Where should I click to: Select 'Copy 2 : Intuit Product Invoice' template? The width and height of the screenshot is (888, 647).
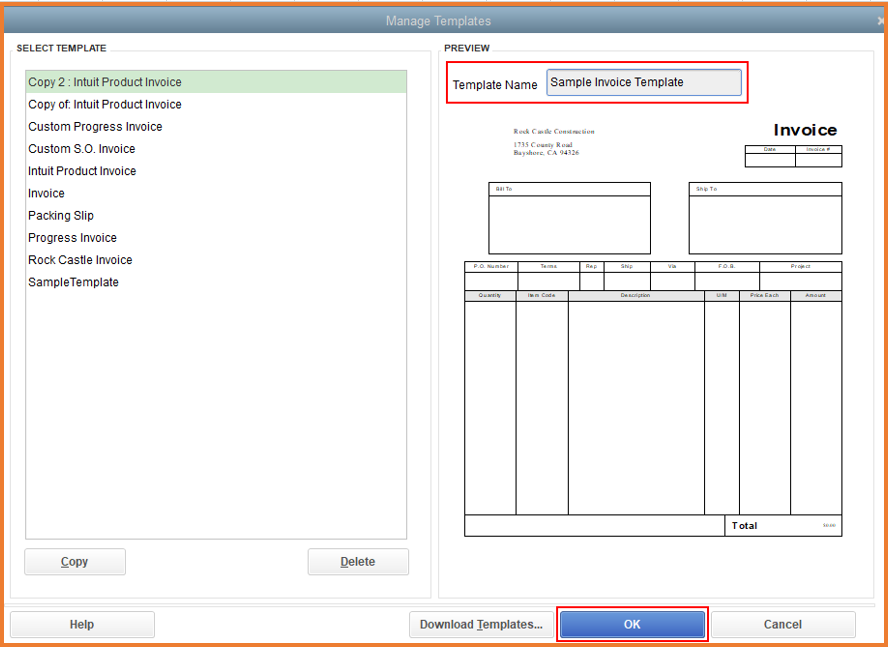pos(216,82)
